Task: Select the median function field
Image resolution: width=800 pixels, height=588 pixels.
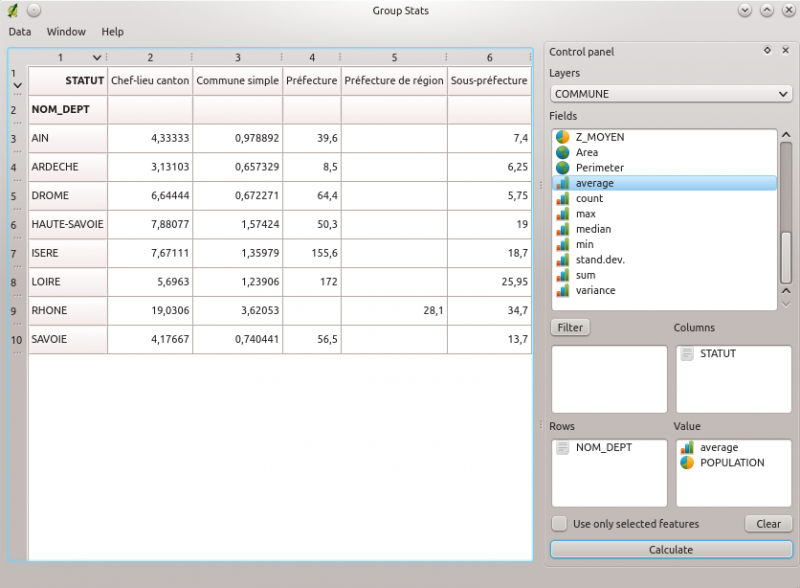Action: click(593, 229)
